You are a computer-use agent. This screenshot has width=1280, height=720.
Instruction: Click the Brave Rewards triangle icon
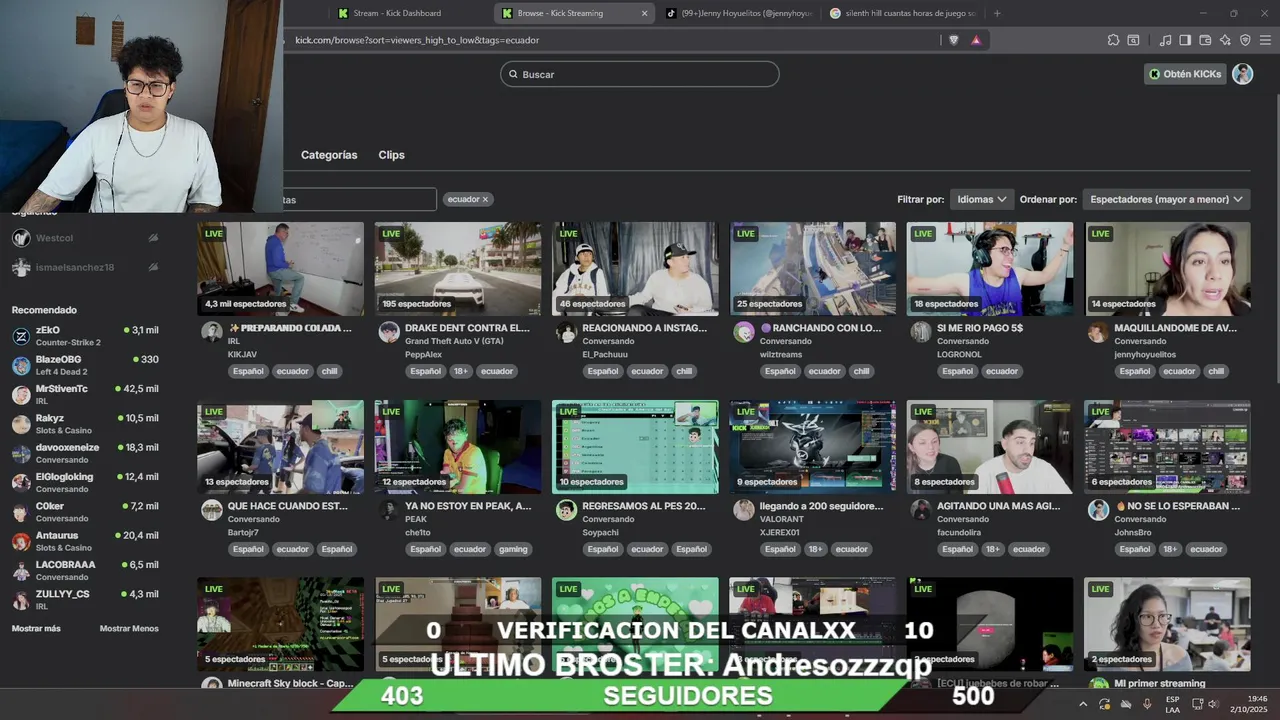pyautogui.click(x=976, y=40)
